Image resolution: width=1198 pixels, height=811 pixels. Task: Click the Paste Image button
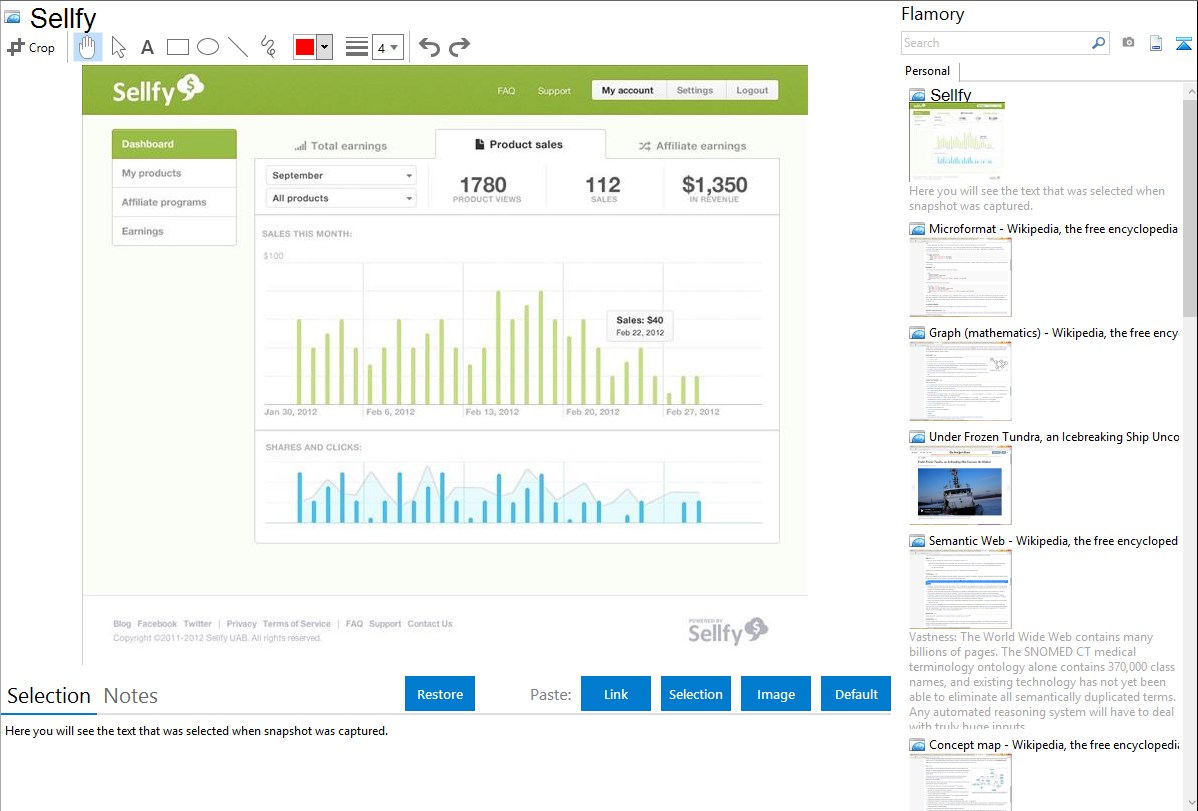pyautogui.click(x=775, y=694)
